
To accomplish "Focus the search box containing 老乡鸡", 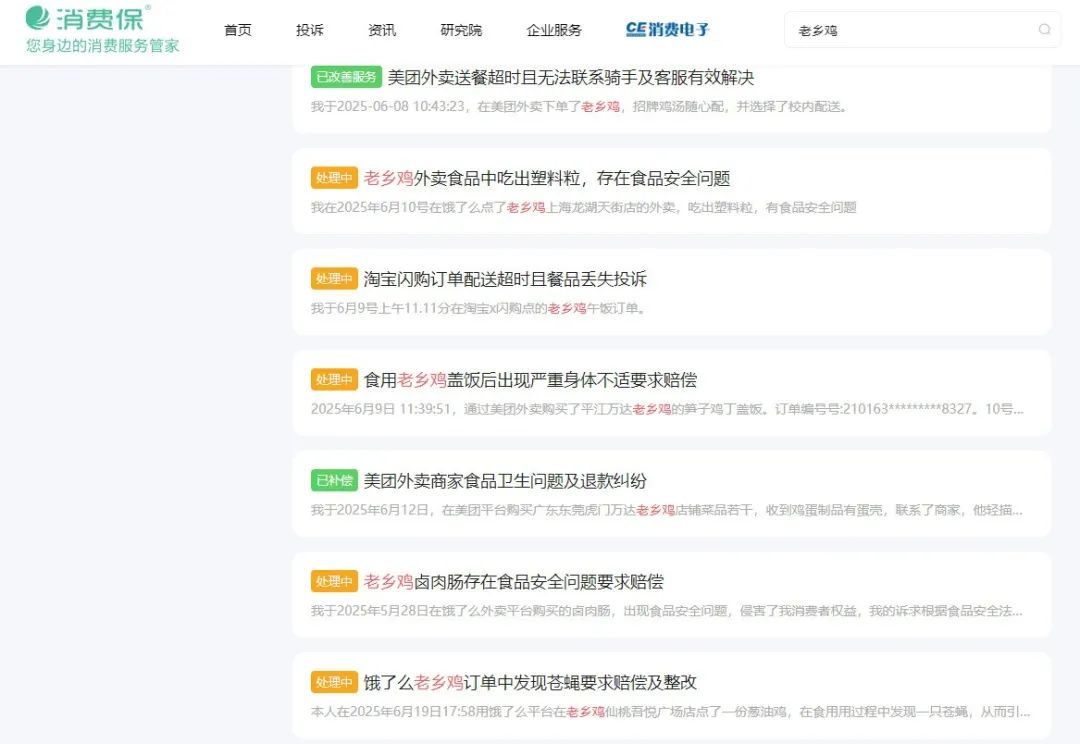I will tap(922, 30).
